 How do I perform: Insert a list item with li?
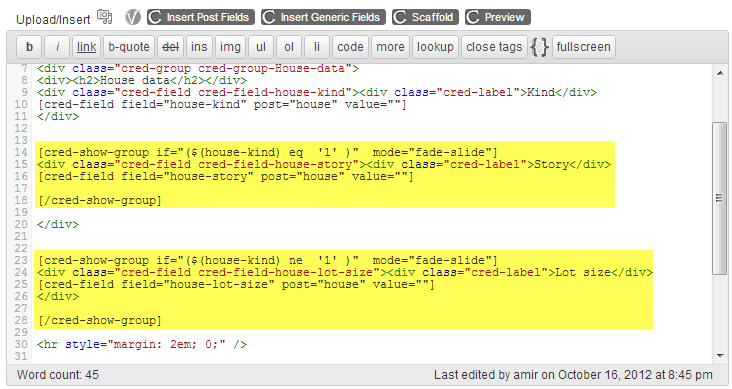317,47
